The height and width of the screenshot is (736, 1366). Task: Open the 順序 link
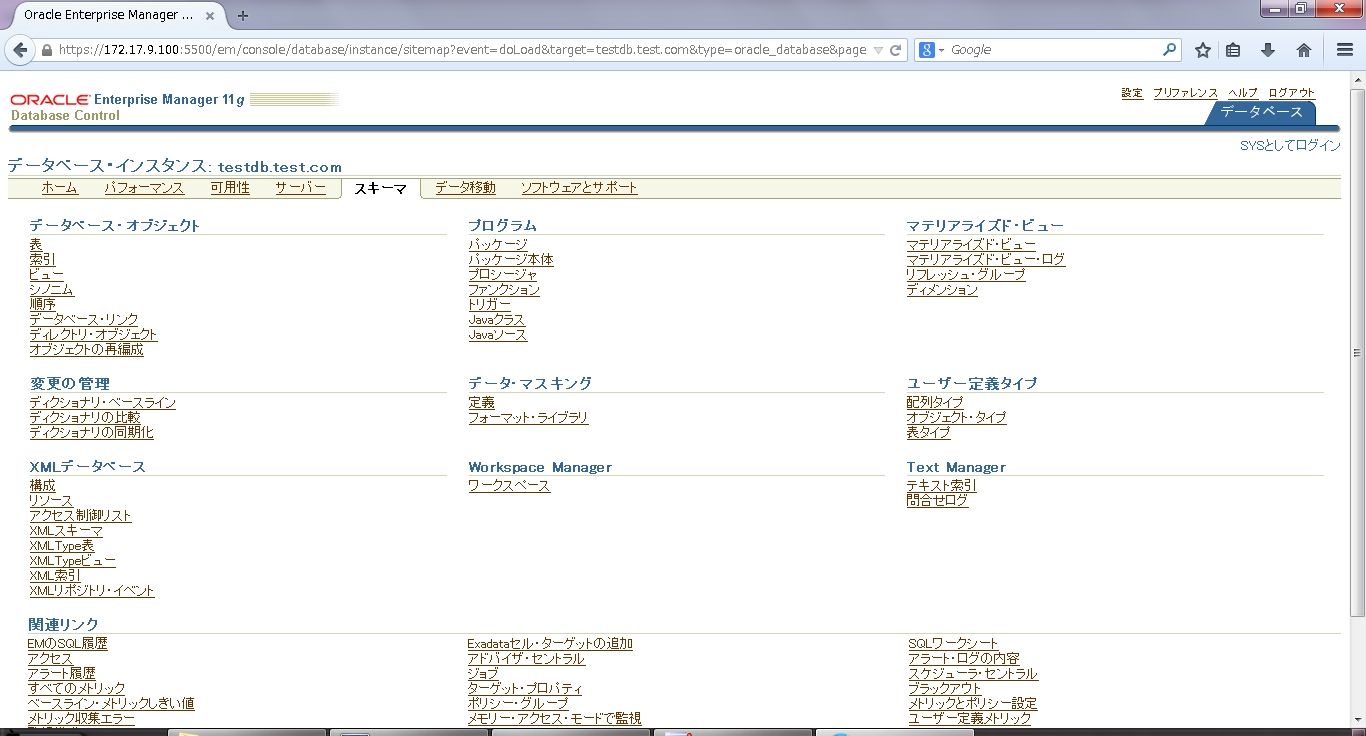tap(43, 305)
